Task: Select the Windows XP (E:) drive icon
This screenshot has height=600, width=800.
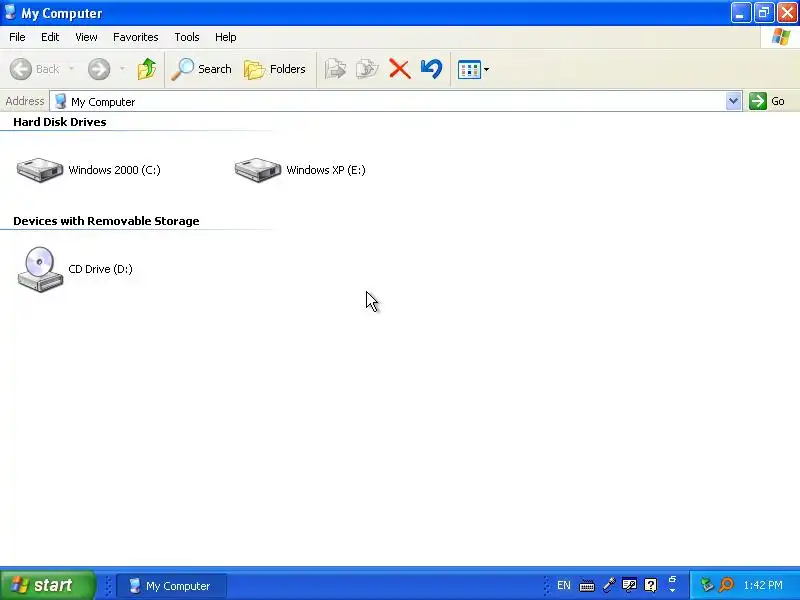Action: tap(258, 169)
